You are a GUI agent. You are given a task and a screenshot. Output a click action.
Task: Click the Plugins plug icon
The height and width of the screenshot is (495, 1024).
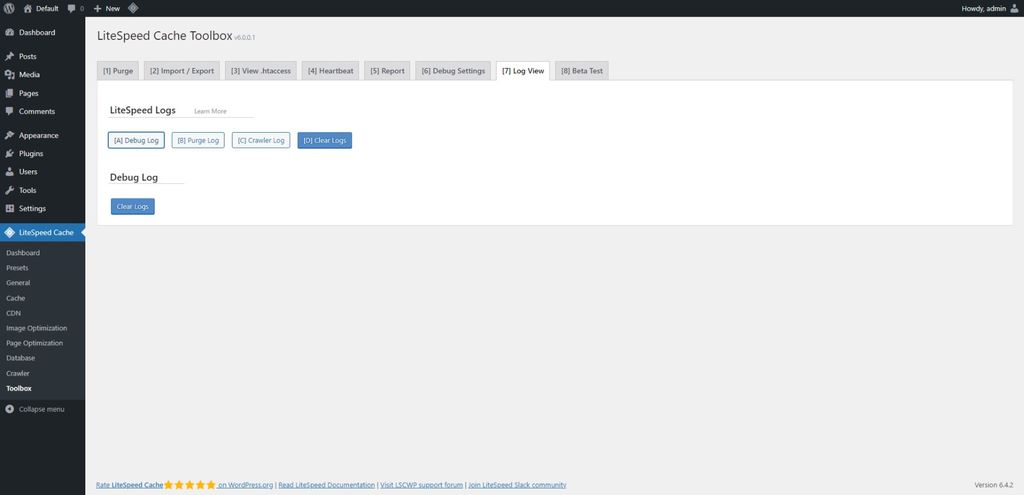click(9, 154)
